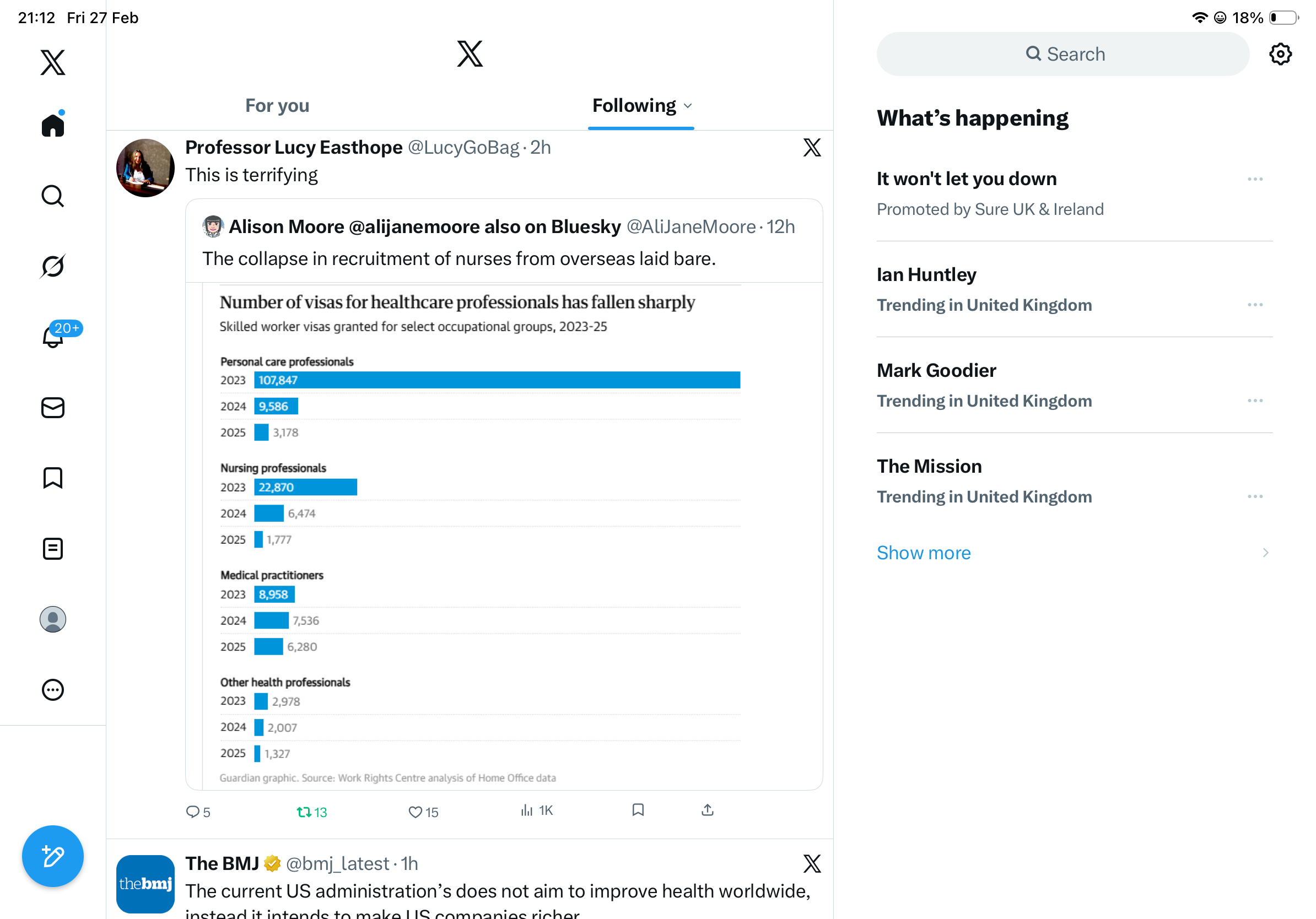
Task: Open the Grok icon in sidebar
Action: [x=53, y=266]
